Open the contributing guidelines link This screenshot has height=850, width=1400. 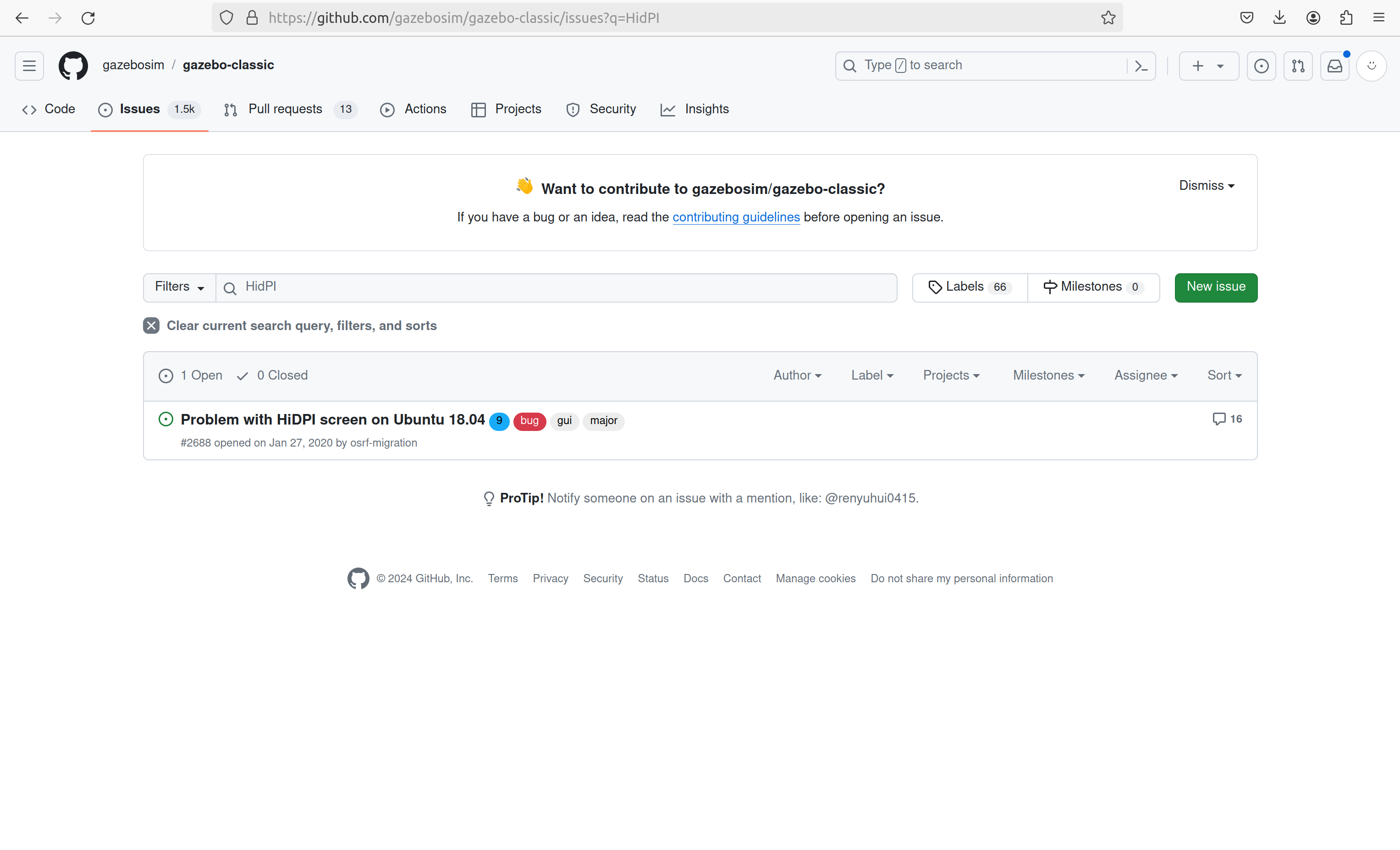pos(736,217)
